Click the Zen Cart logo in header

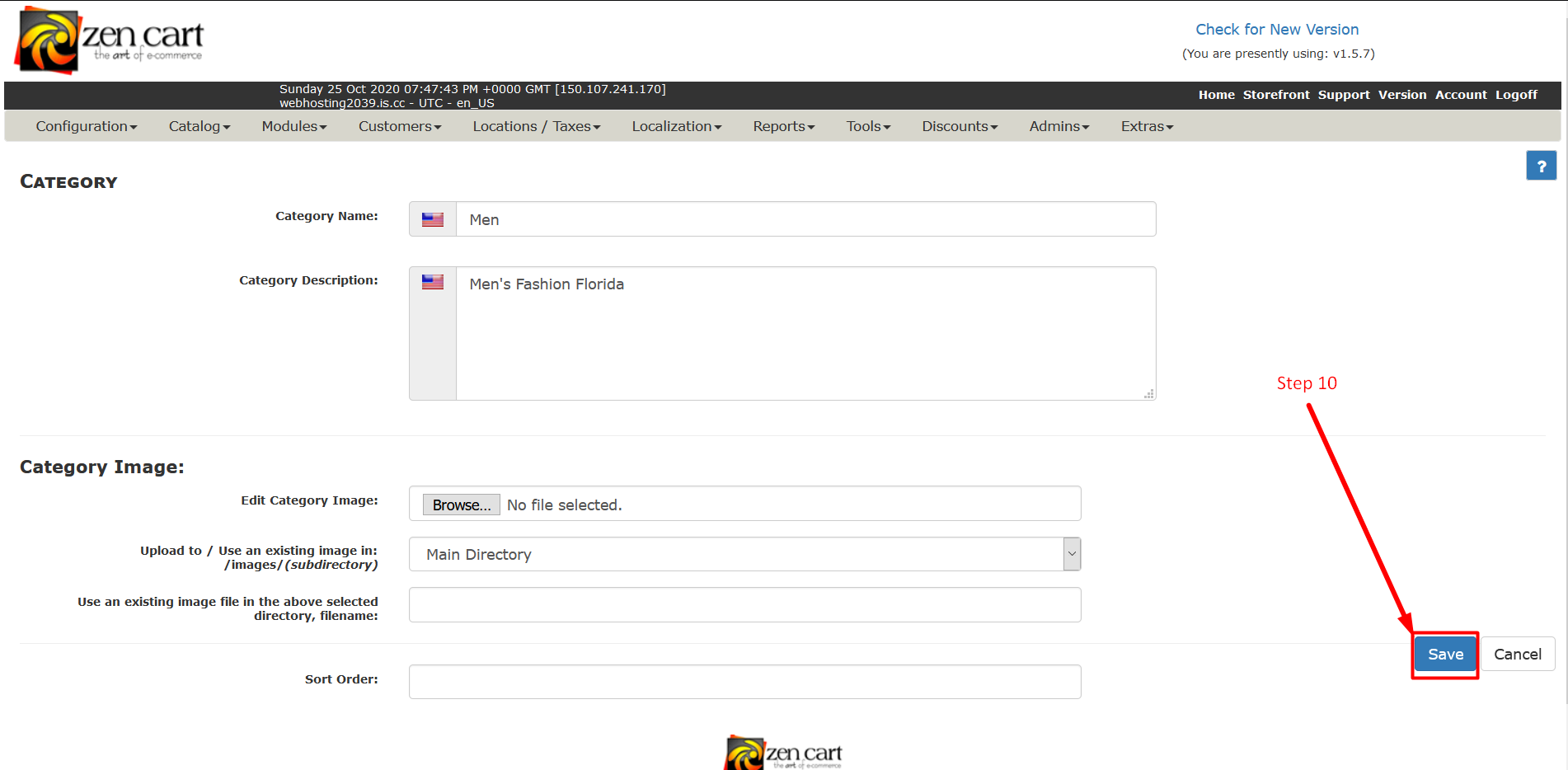tap(110, 40)
